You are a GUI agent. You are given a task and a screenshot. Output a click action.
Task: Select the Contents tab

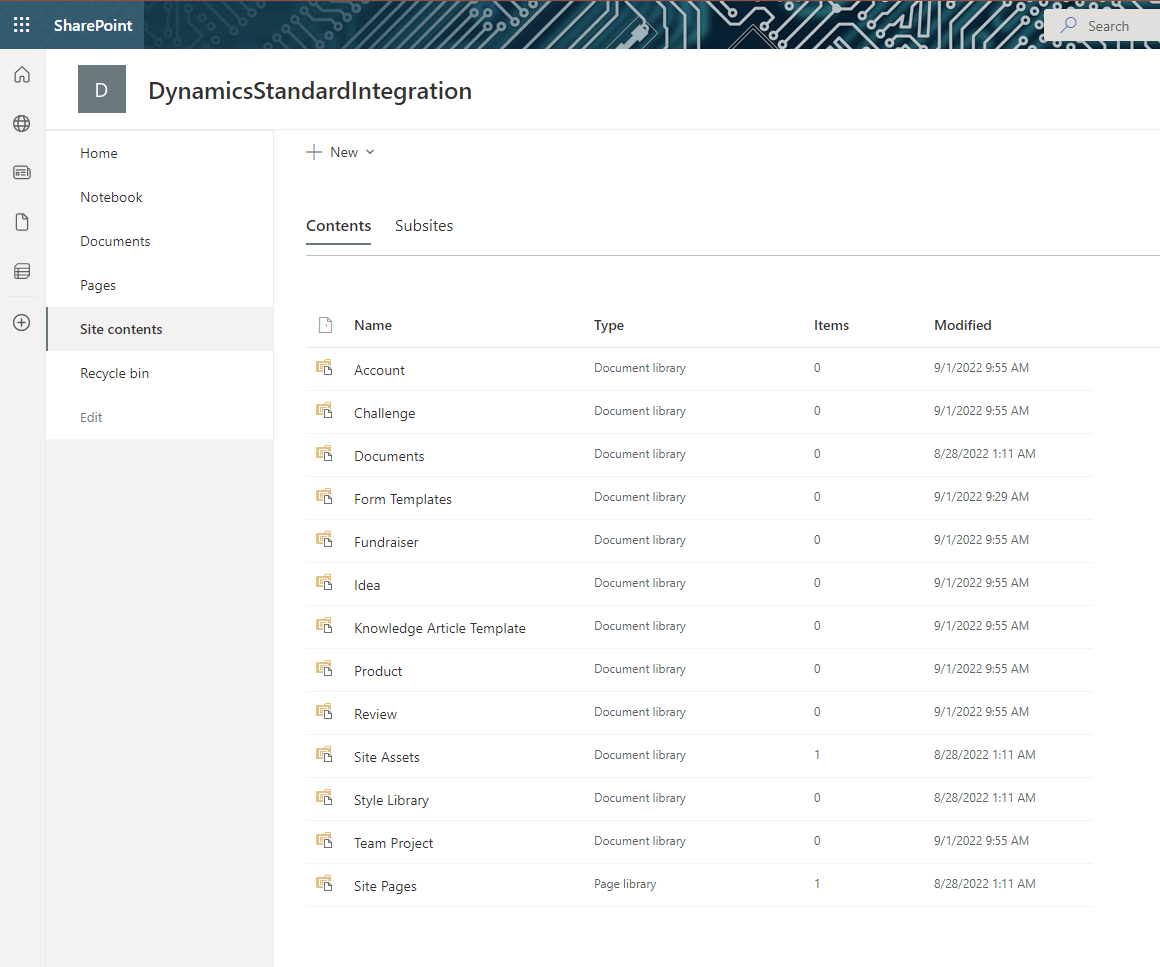(338, 225)
